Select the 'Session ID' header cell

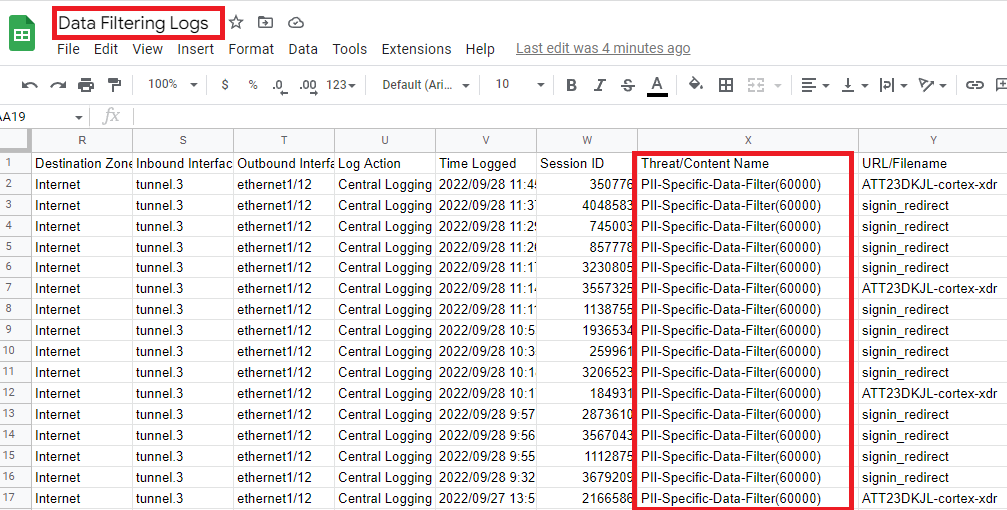pyautogui.click(x=587, y=163)
